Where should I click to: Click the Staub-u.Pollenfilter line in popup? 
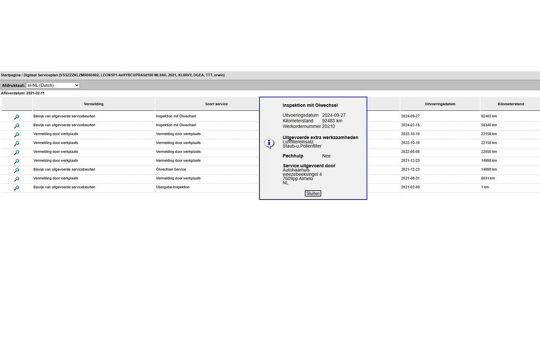[x=302, y=146]
